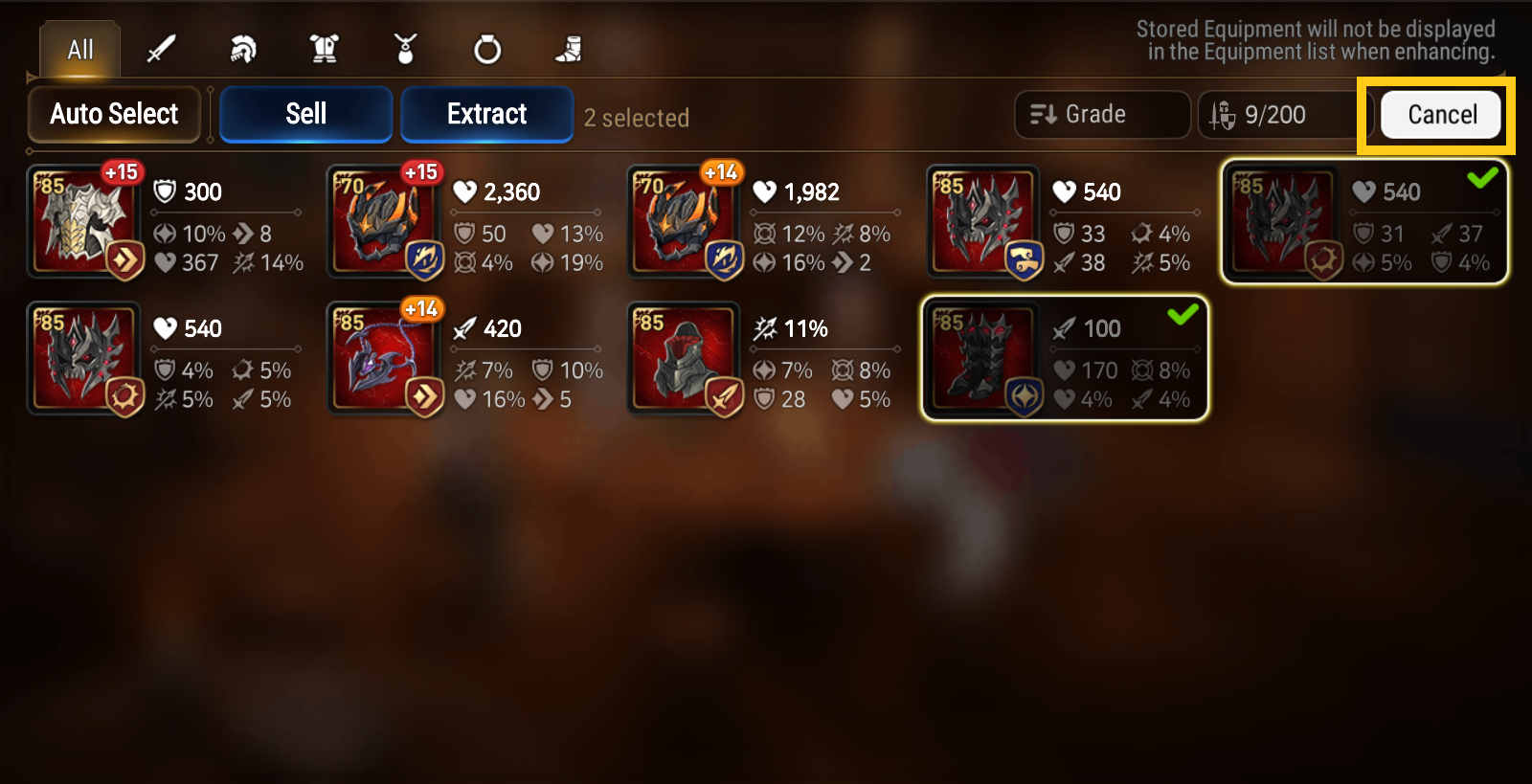Select the +14 level 70 helmet with 1,982 health

click(x=767, y=221)
